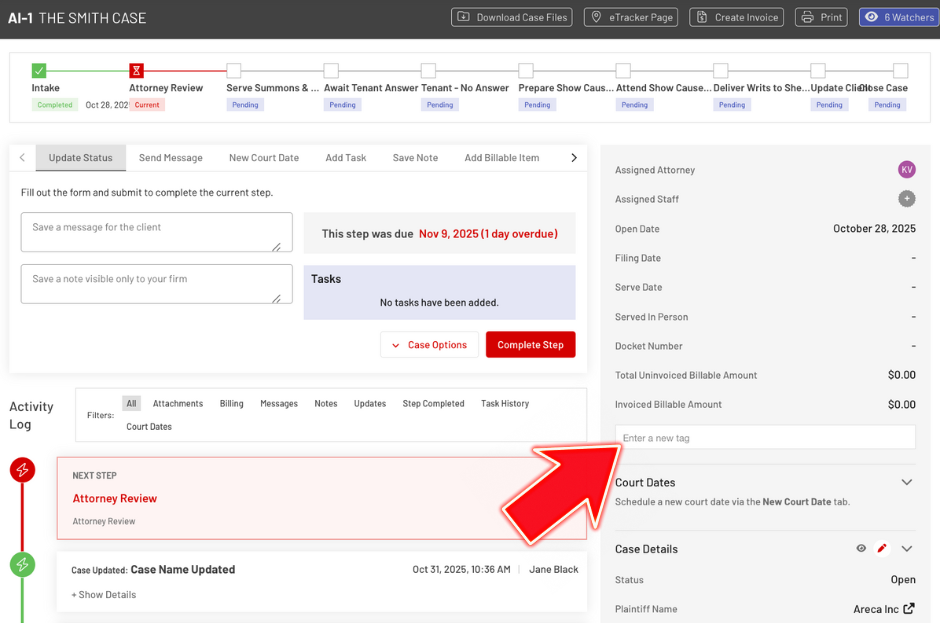Toggle the Case Details eye visibility icon

click(x=861, y=549)
